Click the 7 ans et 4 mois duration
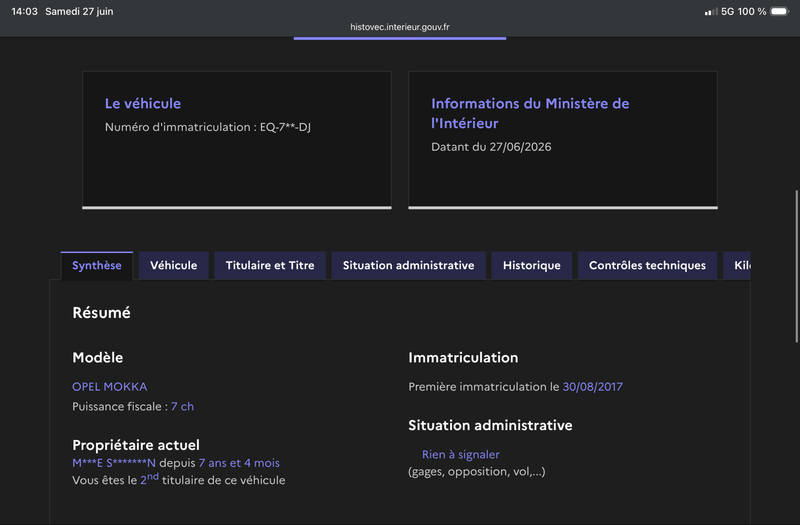Viewport: 800px width, 525px height. pyautogui.click(x=239, y=463)
